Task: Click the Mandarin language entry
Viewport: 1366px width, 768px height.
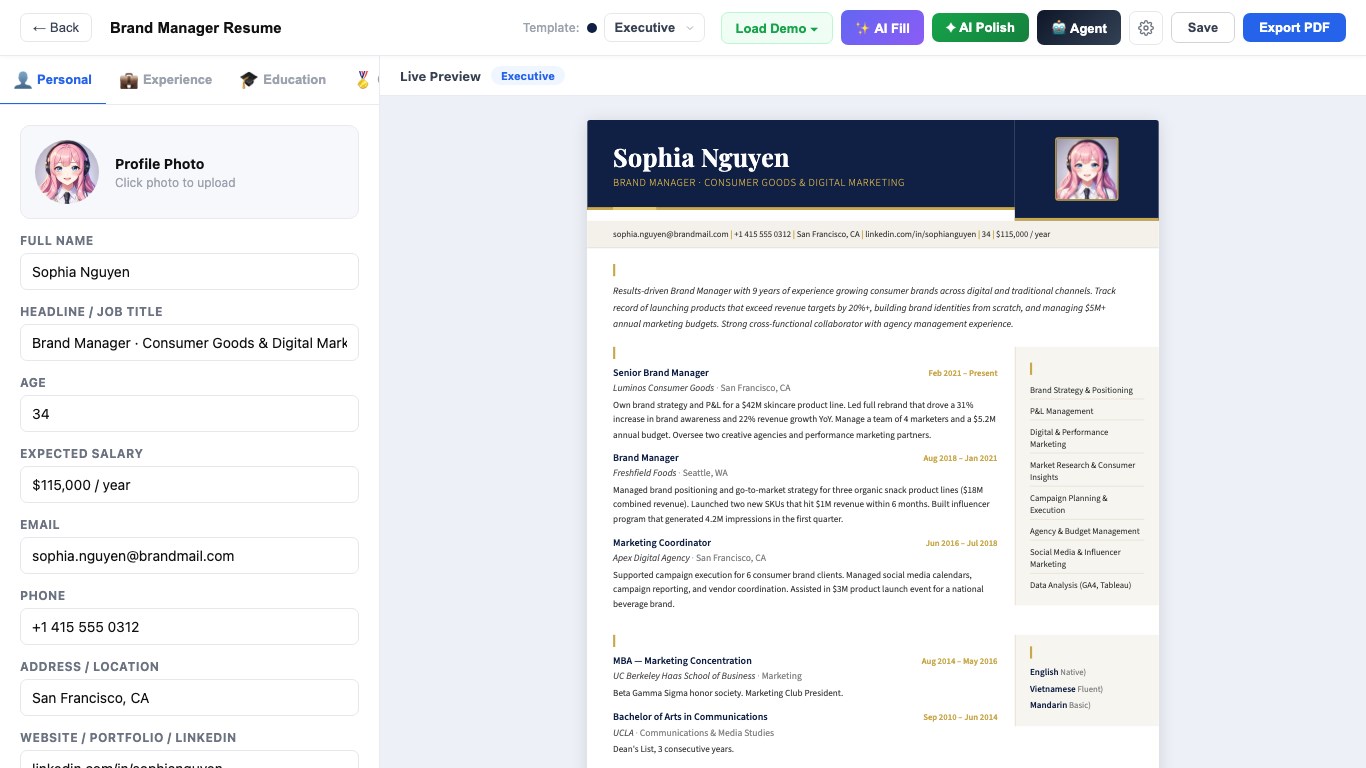Action: pos(1060,705)
